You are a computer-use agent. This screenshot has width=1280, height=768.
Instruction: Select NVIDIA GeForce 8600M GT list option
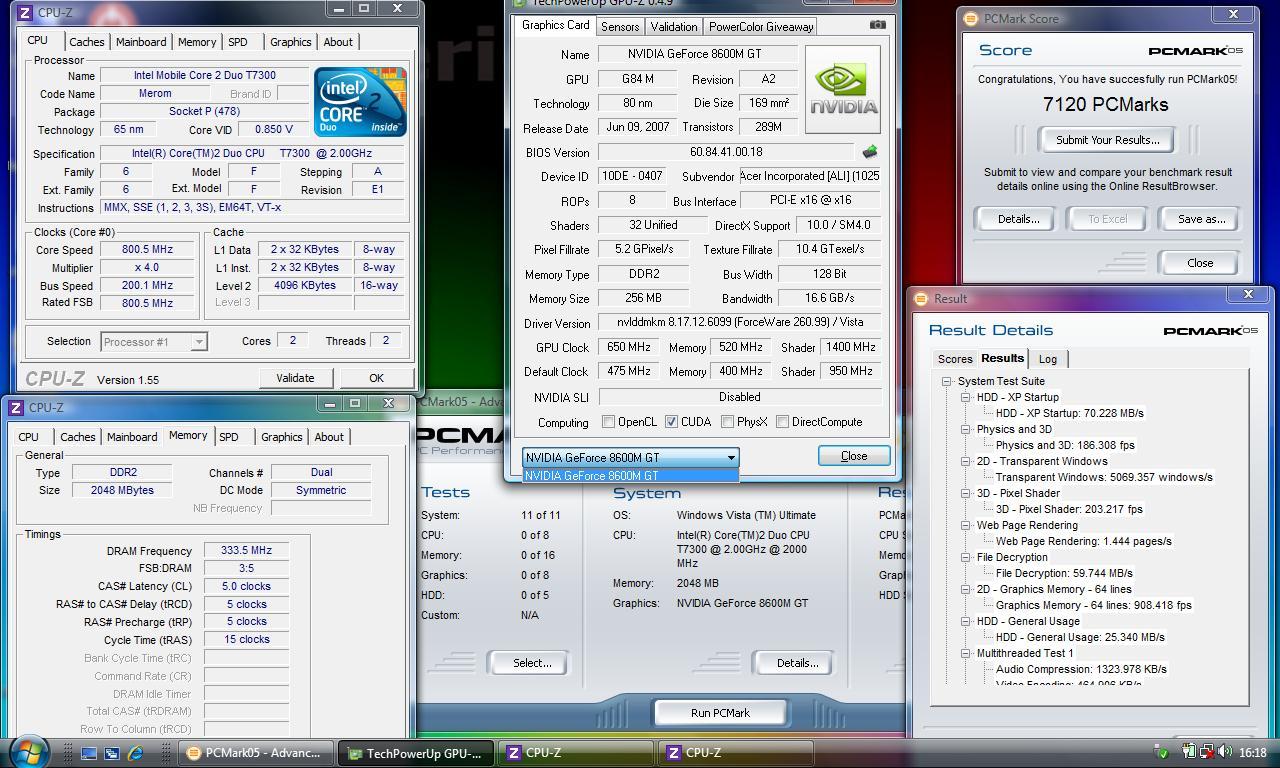(630, 475)
